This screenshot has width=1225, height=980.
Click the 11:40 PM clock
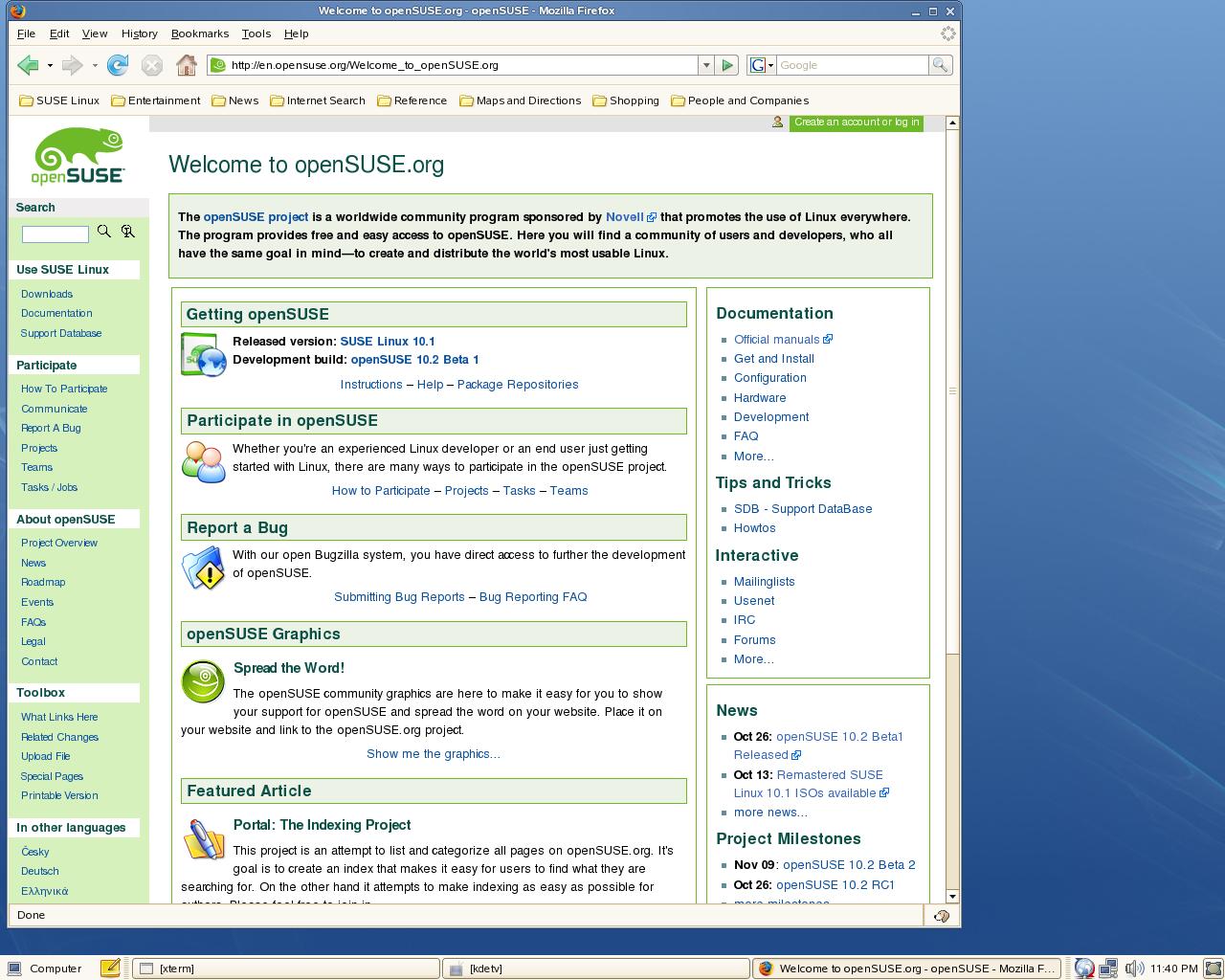click(x=1174, y=969)
